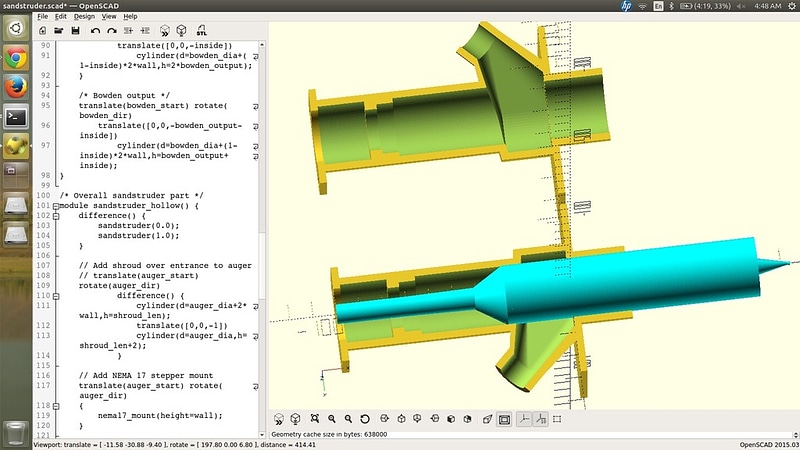Click the Viewport translate status bar text
Viewport: 800px width, 450px height.
coord(174,445)
